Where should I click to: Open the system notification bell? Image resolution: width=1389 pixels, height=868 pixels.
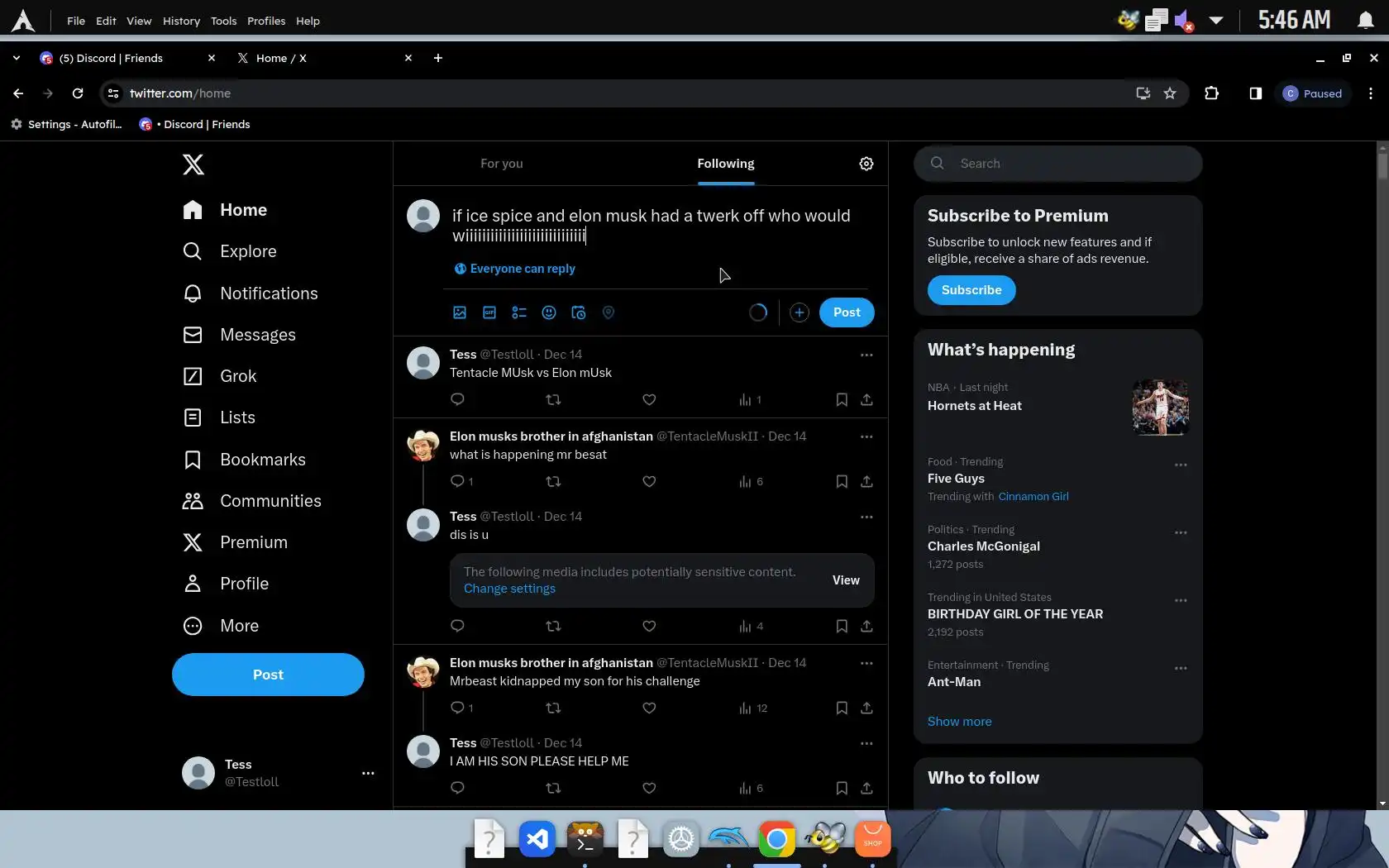(x=1366, y=20)
